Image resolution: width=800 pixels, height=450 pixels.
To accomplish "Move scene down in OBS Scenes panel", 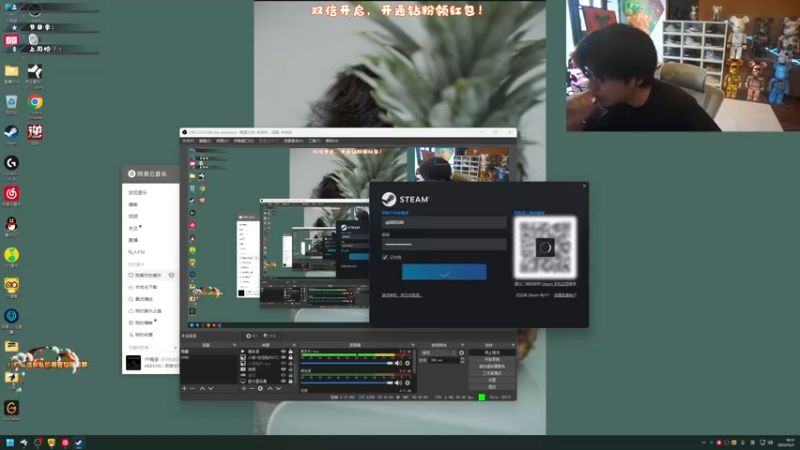I will (210, 389).
